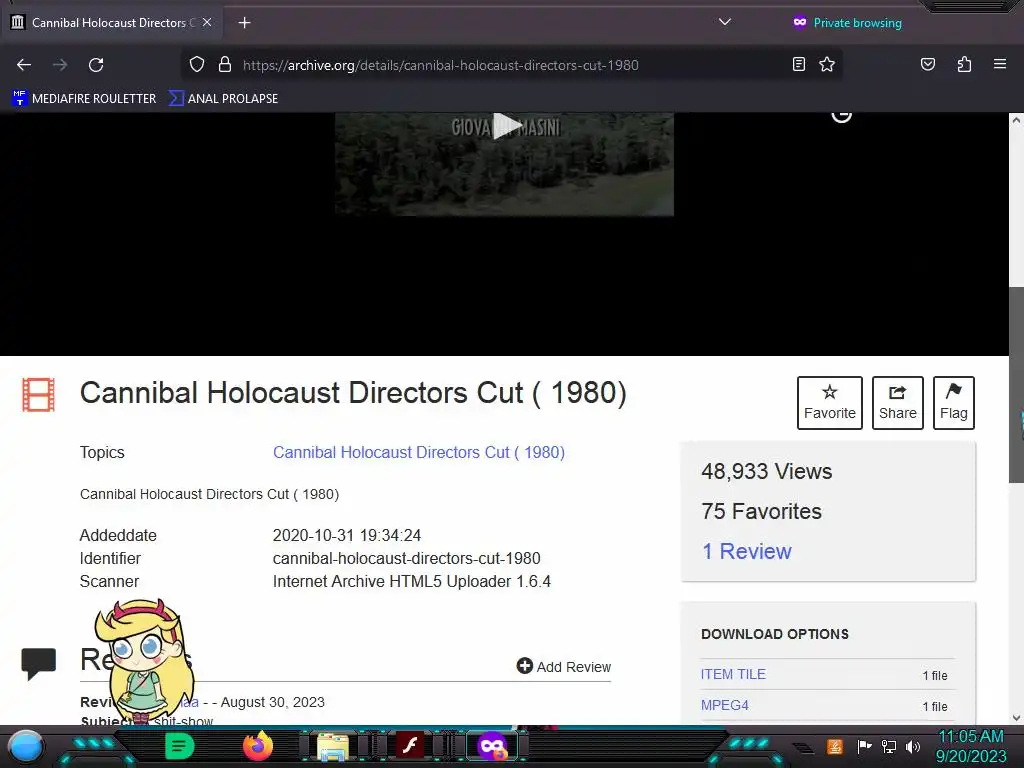Click the page vertical scrollbar thumb
This screenshot has width=1024, height=768.
1016,385
